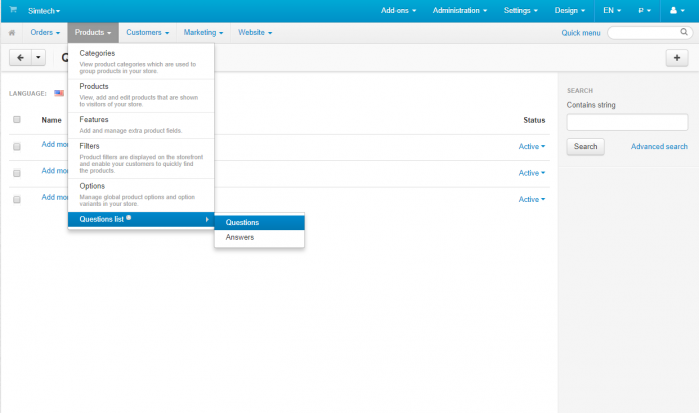Toggle the select-all checkbox beside Name

coord(17,120)
